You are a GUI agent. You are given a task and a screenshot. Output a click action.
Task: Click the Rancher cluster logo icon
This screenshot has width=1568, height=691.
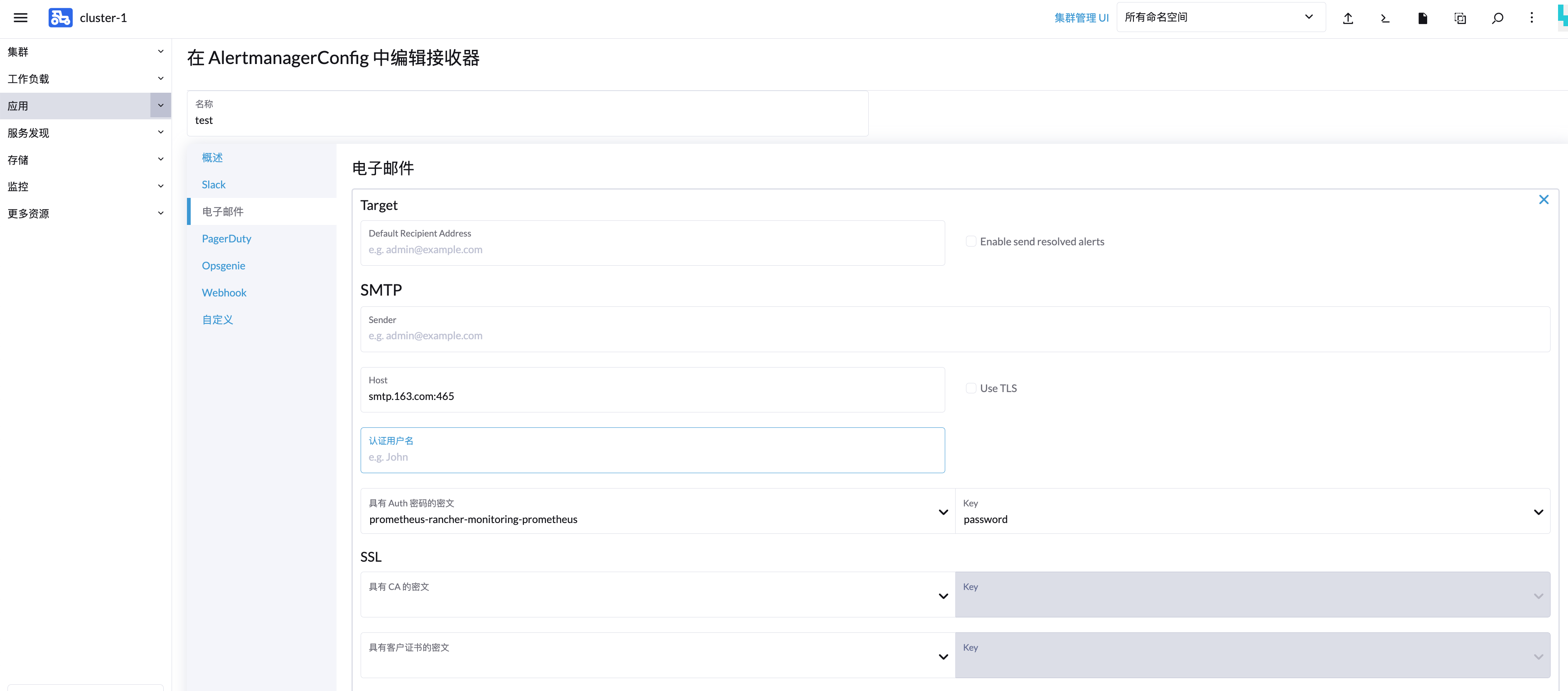(60, 18)
